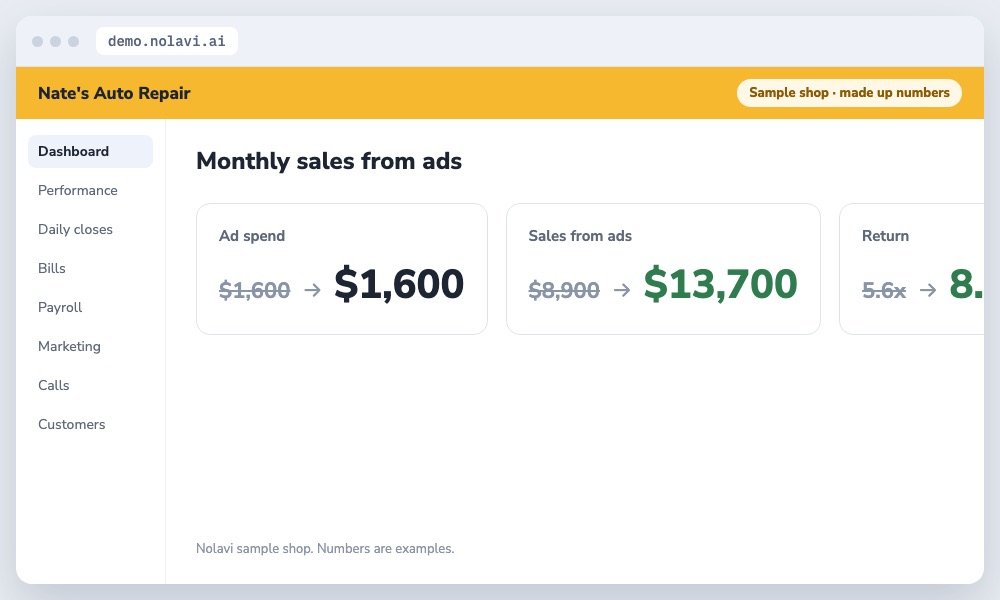
Task: Click the Nate's Auto Repair title
Action: 114,93
